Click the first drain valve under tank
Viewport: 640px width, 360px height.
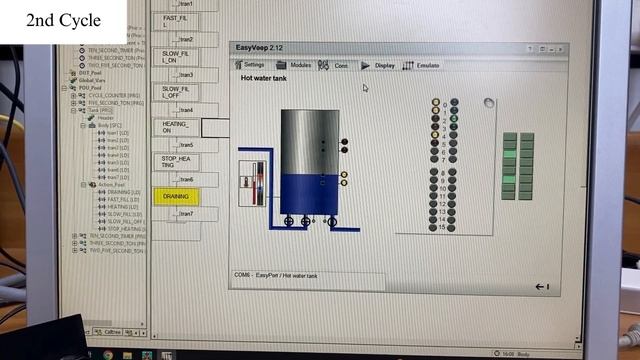[289, 221]
